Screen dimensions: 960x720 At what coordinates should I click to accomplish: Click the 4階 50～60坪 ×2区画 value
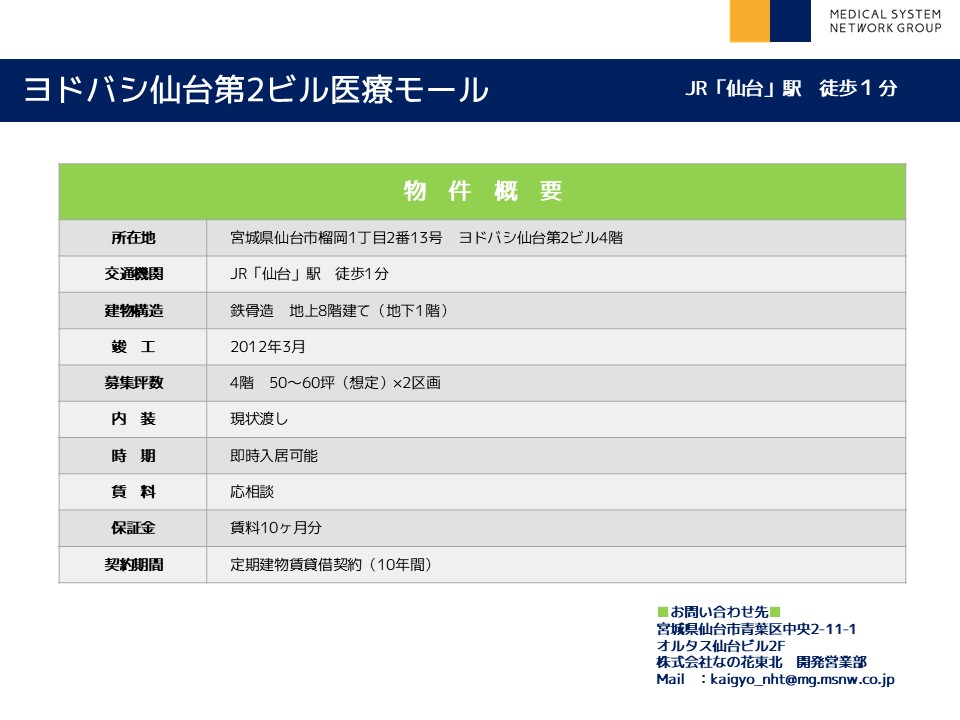[335, 383]
